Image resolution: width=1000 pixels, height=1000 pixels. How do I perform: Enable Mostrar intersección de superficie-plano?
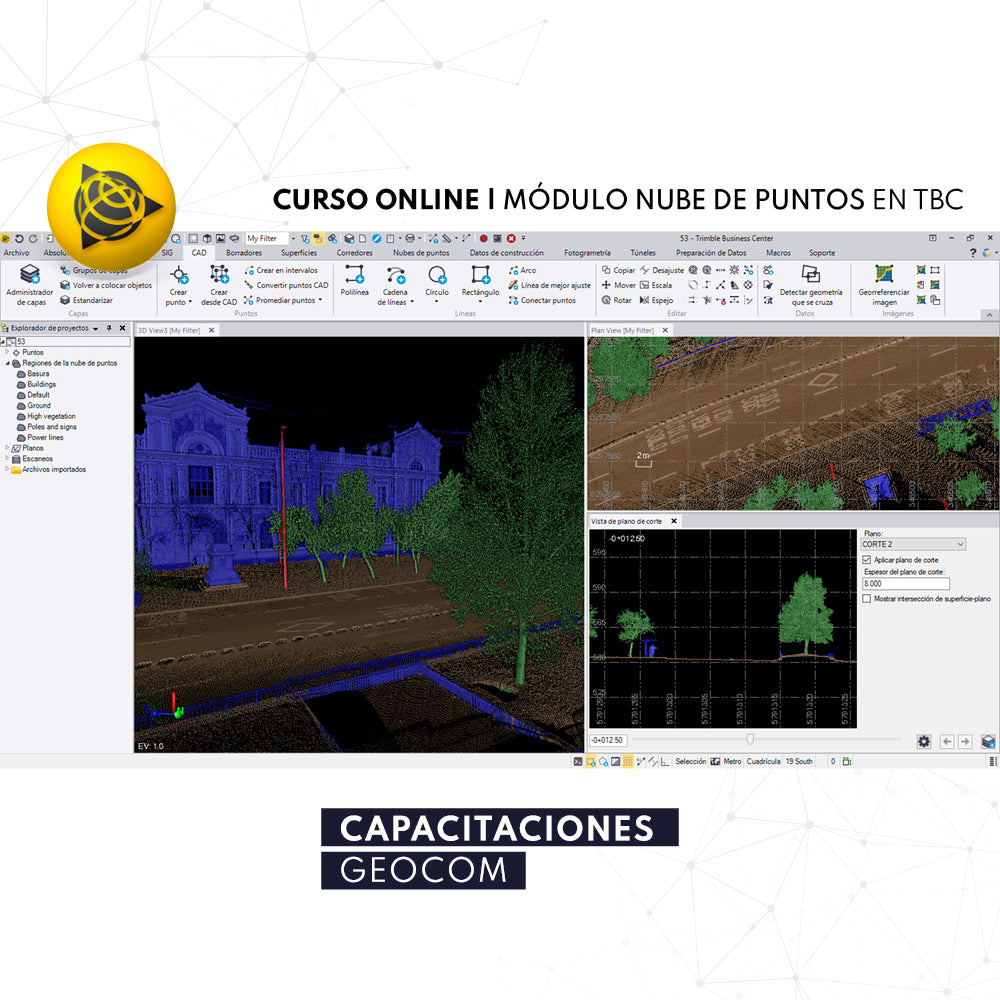coord(867,599)
